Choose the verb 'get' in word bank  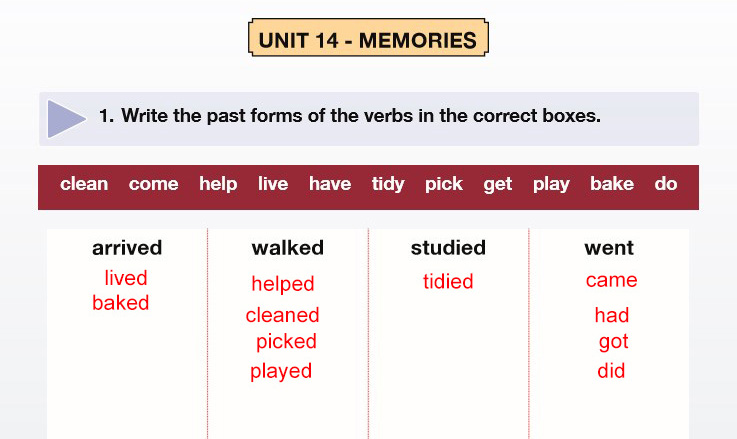(x=497, y=184)
